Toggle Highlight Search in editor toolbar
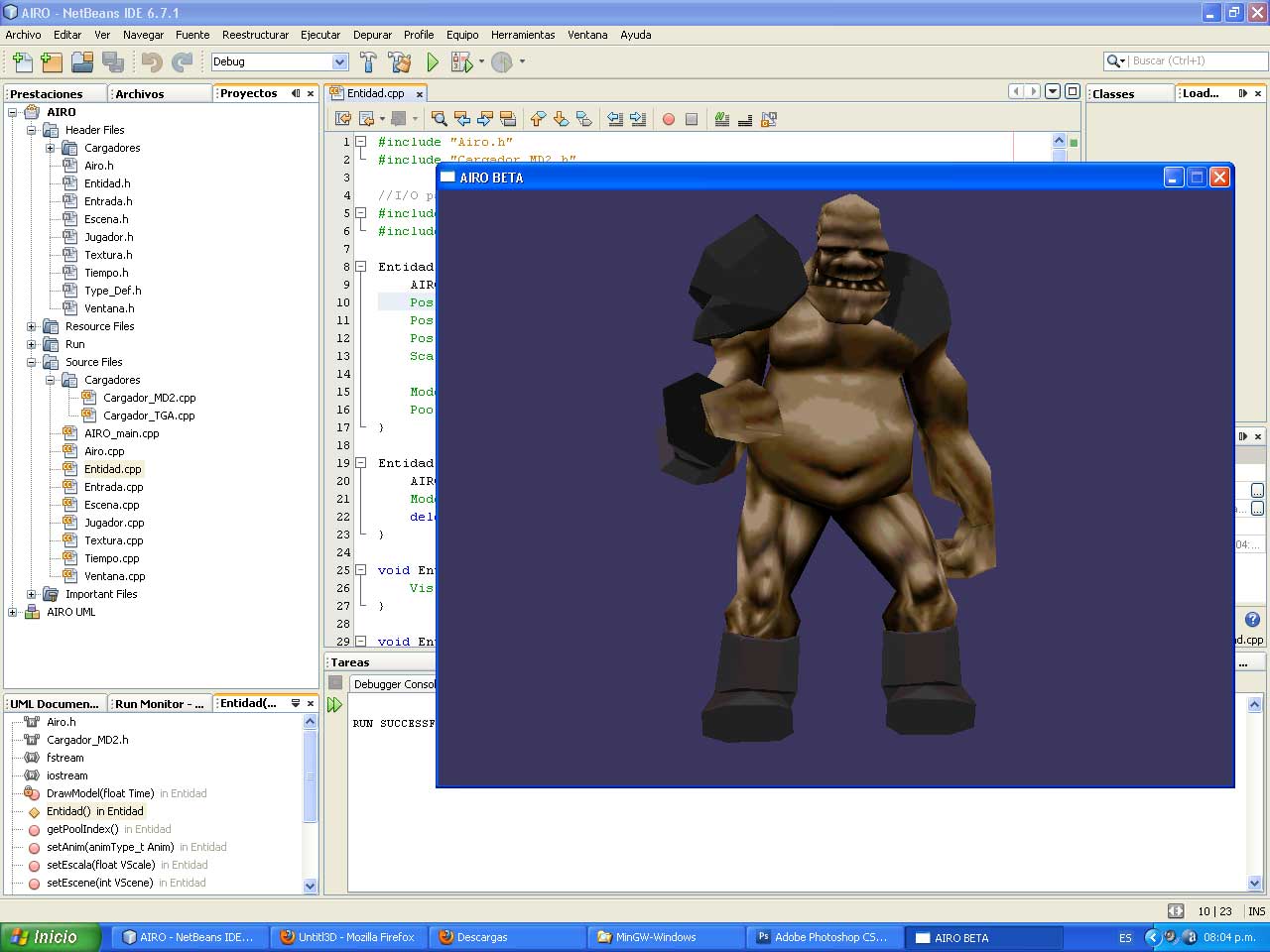The image size is (1270, 952). click(x=508, y=119)
